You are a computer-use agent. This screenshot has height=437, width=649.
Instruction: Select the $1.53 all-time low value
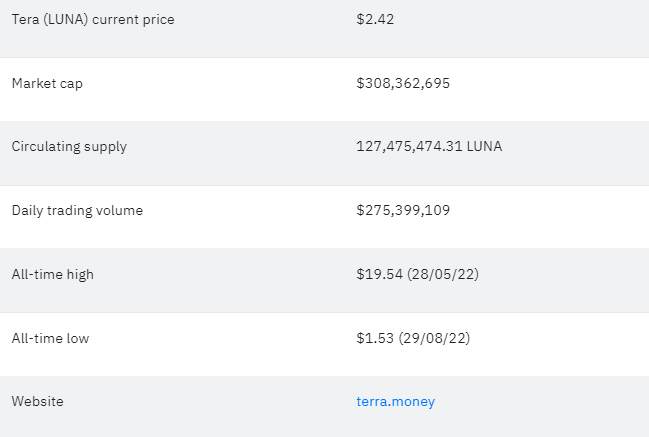[375, 338]
